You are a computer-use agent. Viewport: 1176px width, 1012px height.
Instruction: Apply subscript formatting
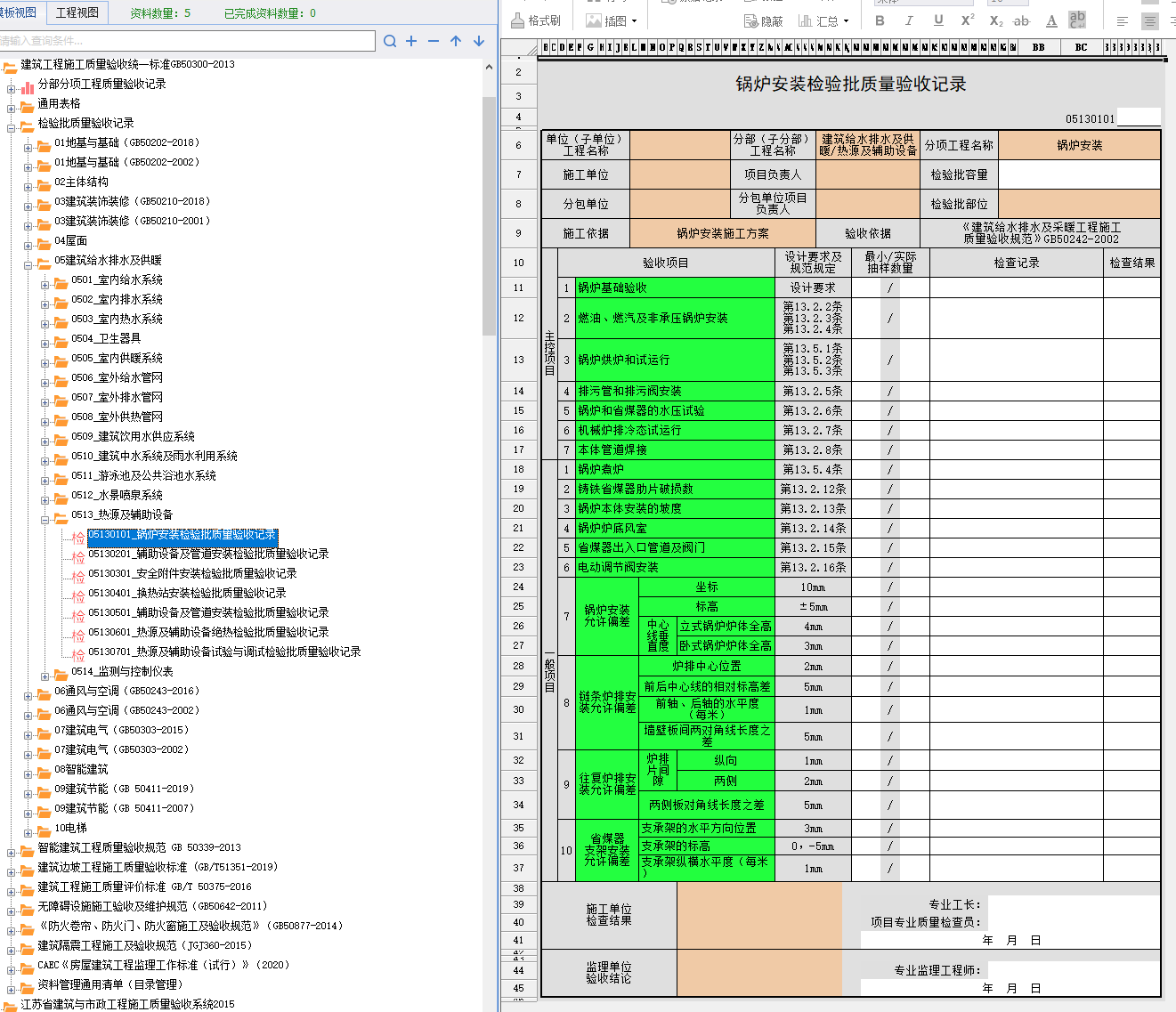coord(996,20)
